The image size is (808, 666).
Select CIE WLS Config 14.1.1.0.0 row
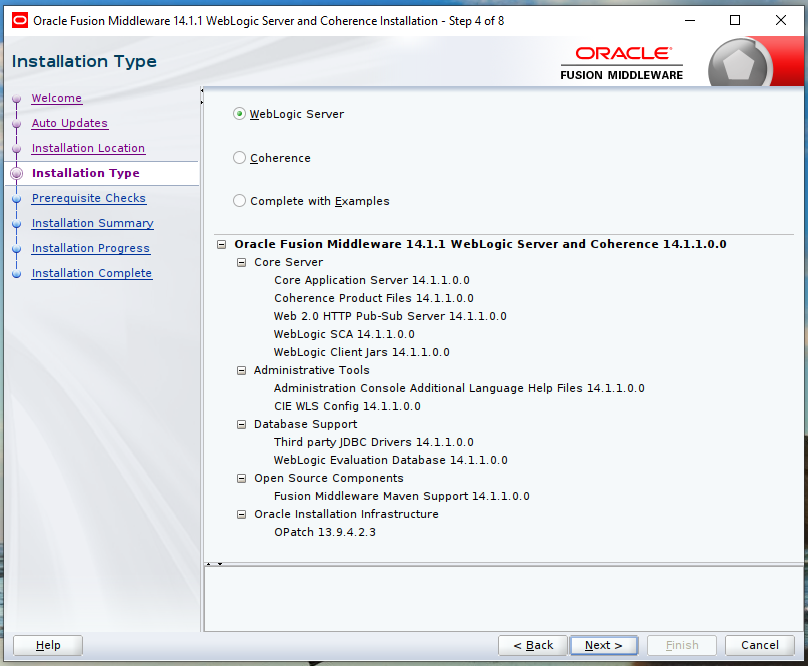347,406
